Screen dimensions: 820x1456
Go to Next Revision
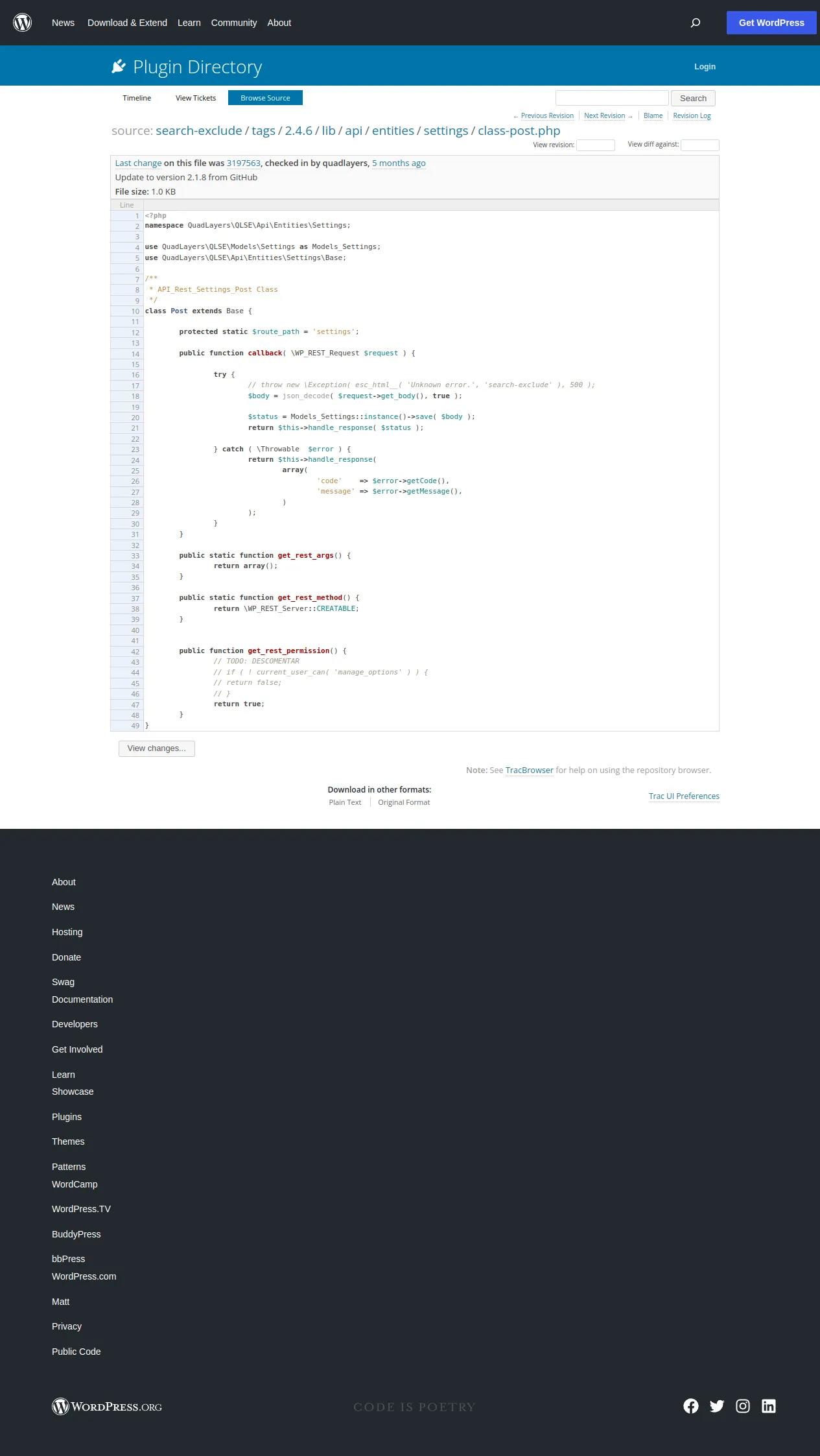[x=604, y=116]
